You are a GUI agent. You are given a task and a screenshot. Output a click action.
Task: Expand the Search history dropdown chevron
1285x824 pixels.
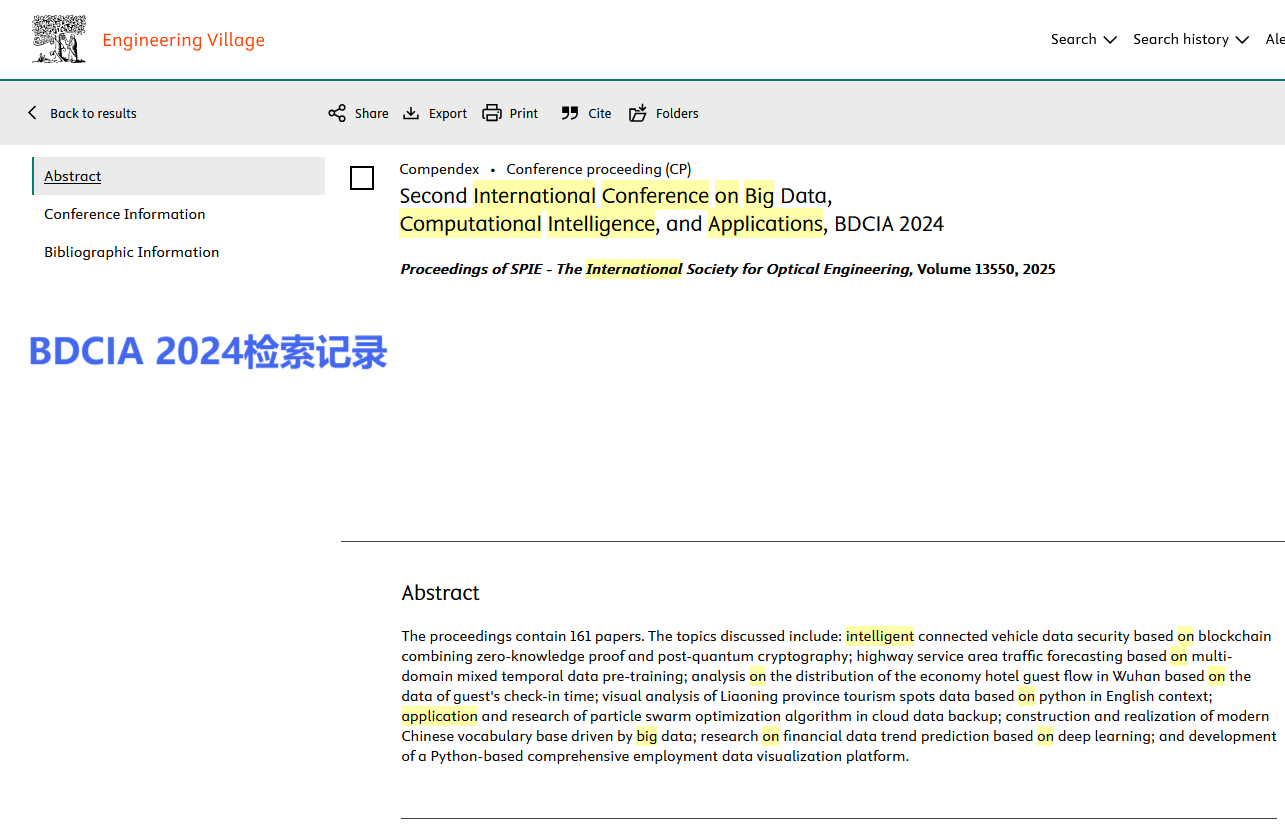(1242, 40)
